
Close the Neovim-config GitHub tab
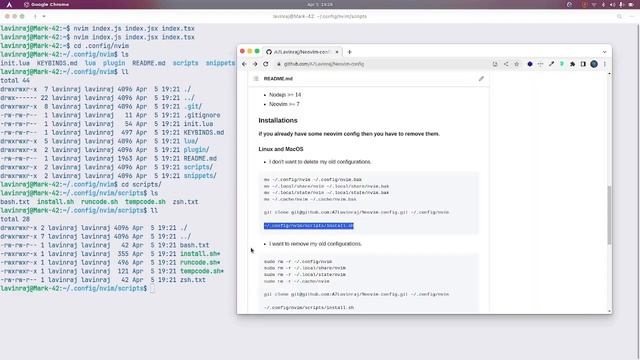[x=337, y=52]
